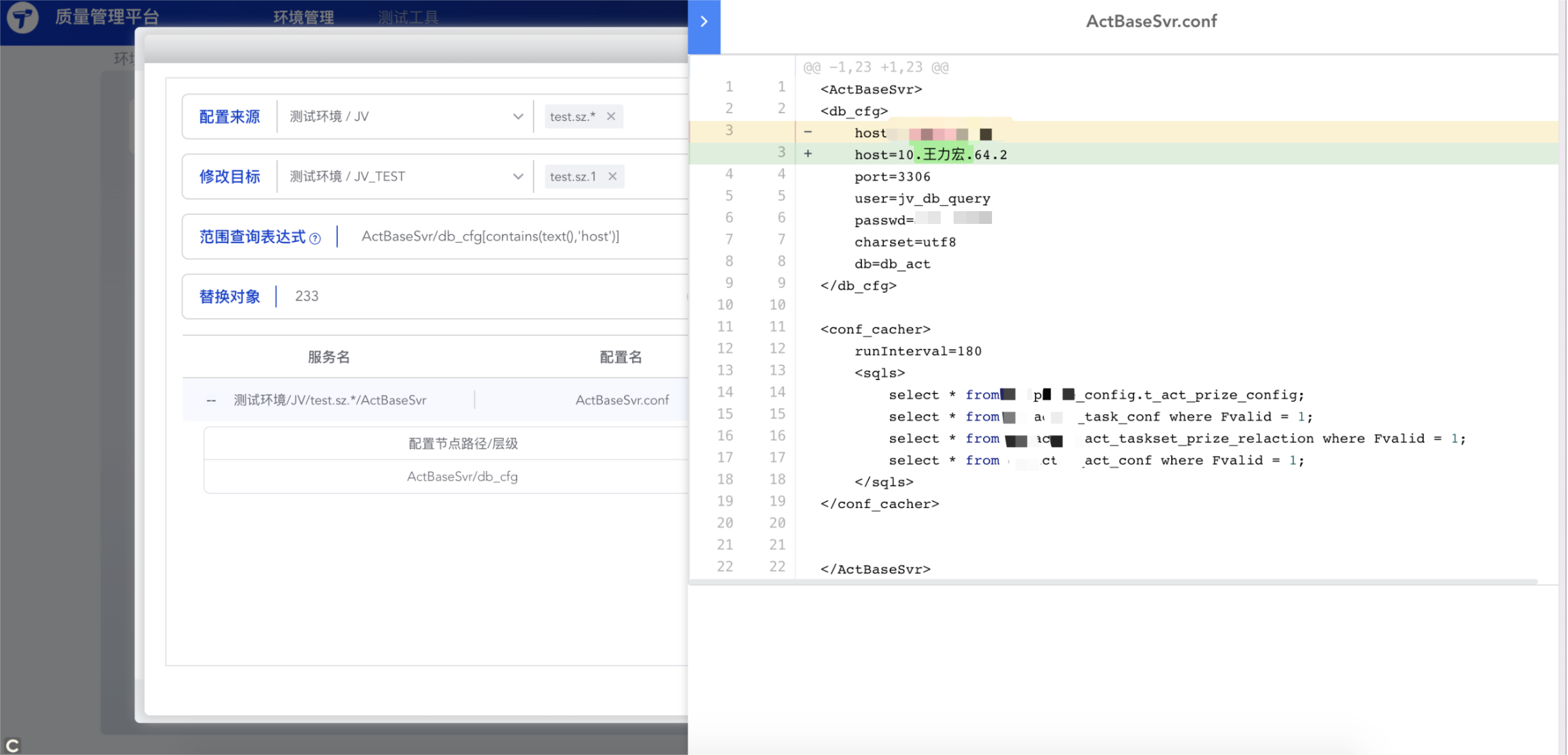Open the 测试工具 menu

(x=408, y=17)
